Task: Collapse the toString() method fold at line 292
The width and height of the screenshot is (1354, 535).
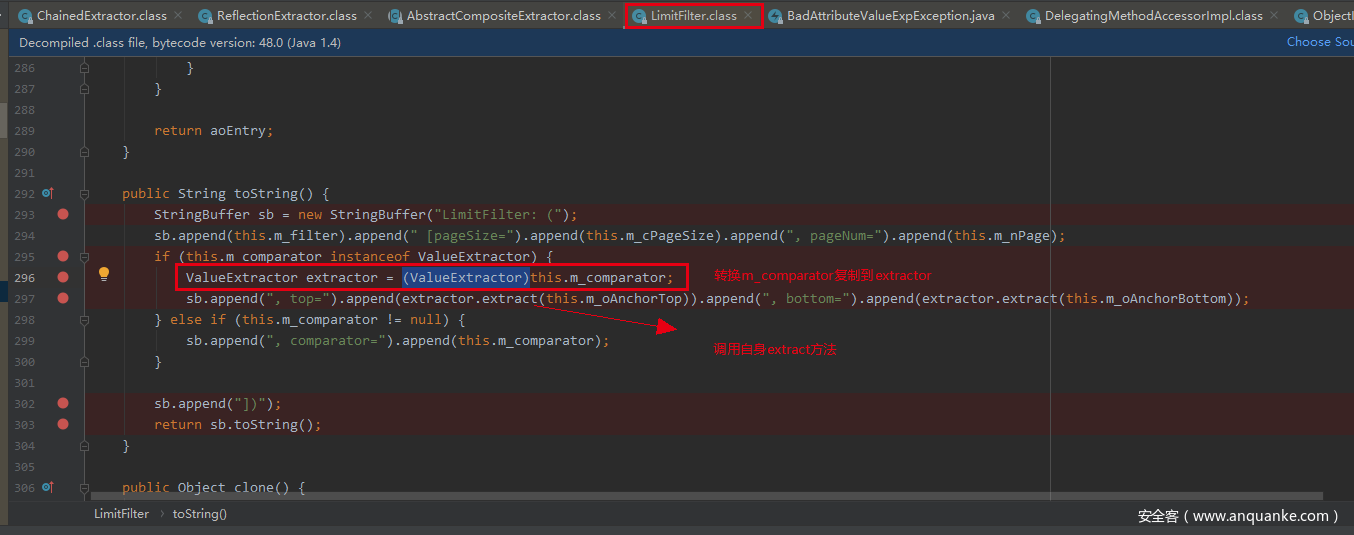Action: coord(85,194)
